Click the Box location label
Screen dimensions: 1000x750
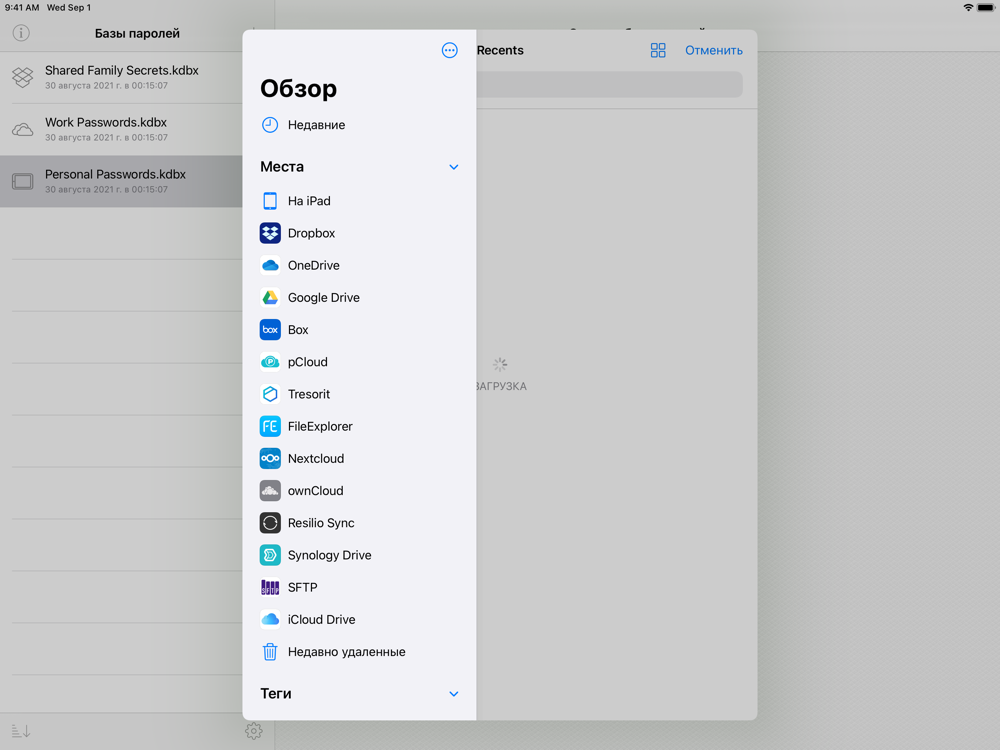coord(298,330)
